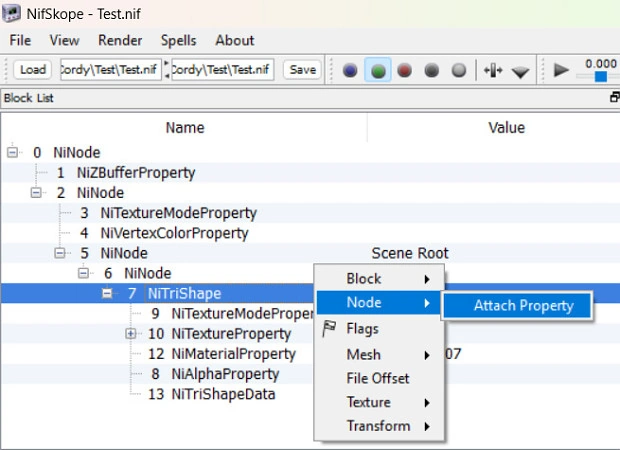The height and width of the screenshot is (450, 620).
Task: Open the View menu
Action: click(x=64, y=40)
